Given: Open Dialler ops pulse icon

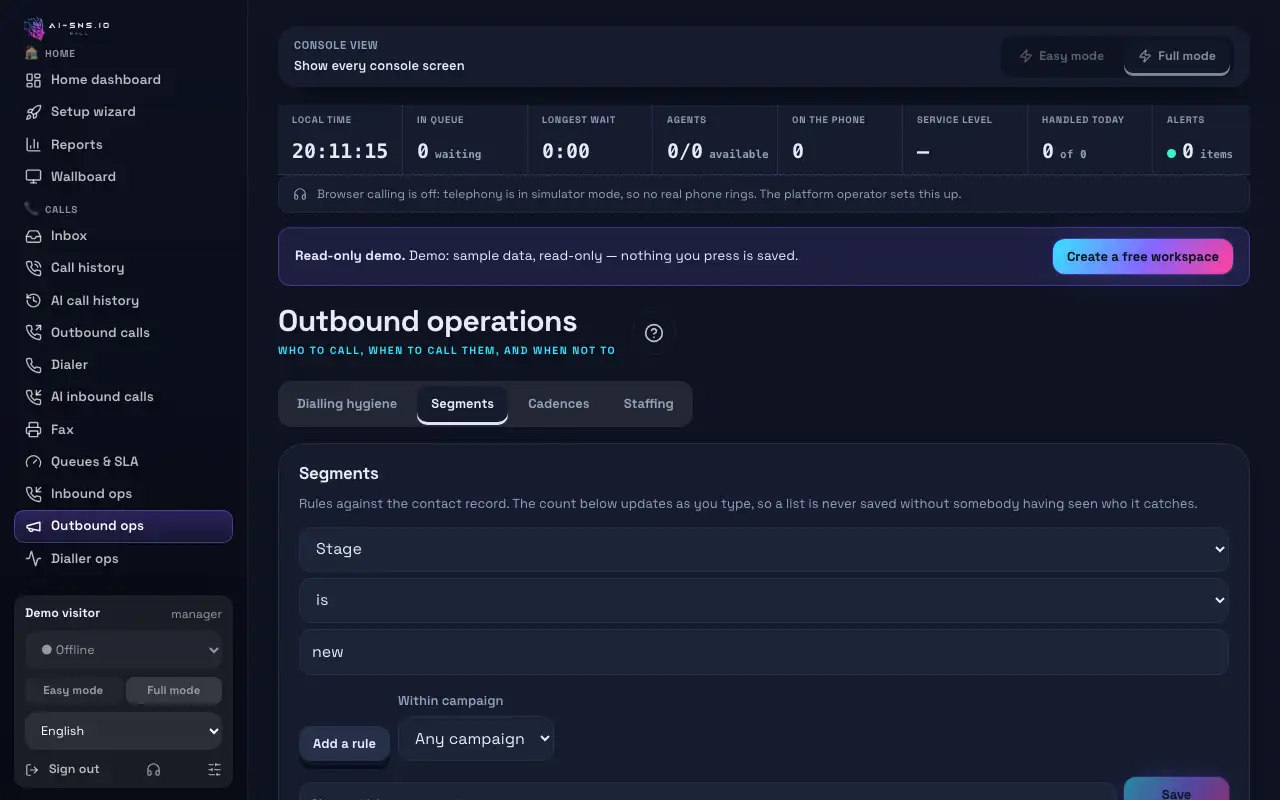Looking at the screenshot, I should point(33,559).
